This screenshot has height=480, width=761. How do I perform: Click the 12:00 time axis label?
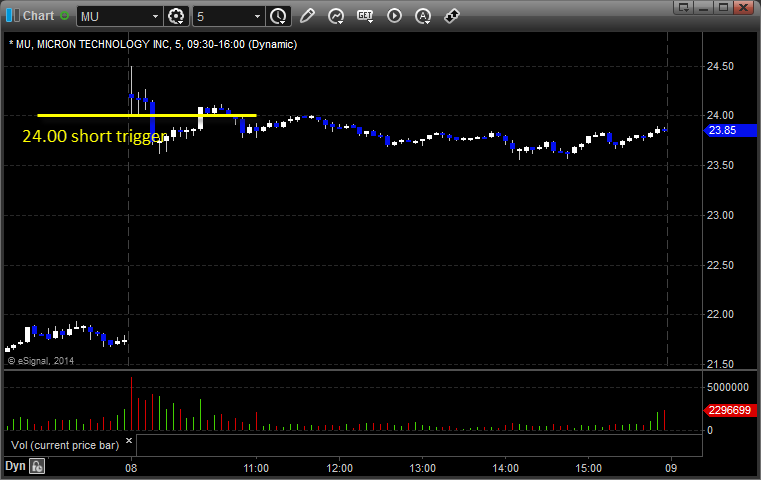coord(339,468)
